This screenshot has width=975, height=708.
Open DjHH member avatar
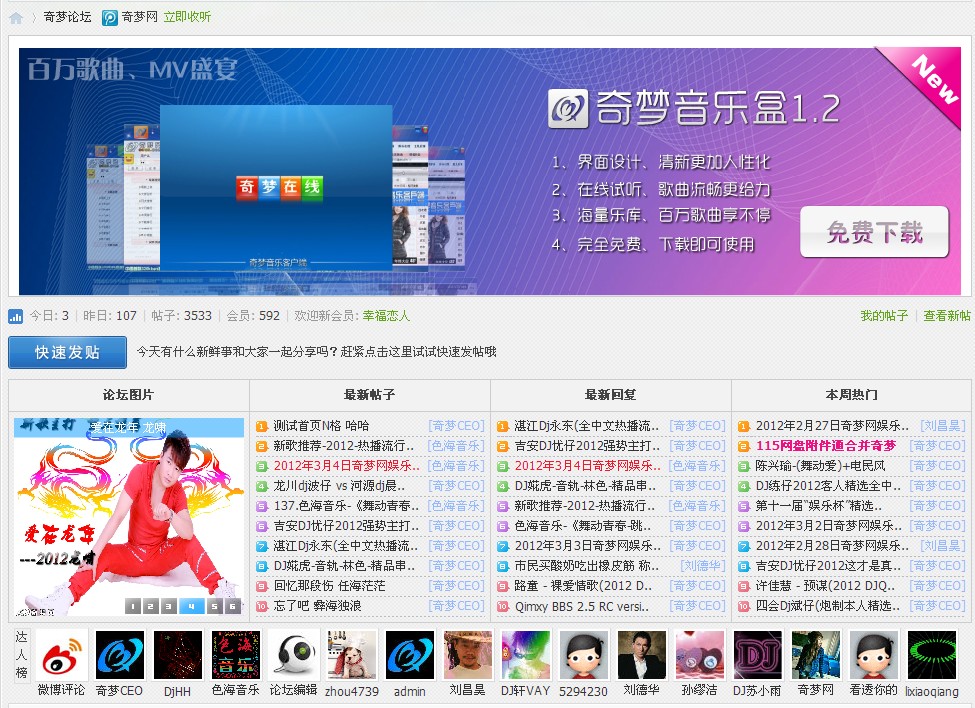click(178, 655)
